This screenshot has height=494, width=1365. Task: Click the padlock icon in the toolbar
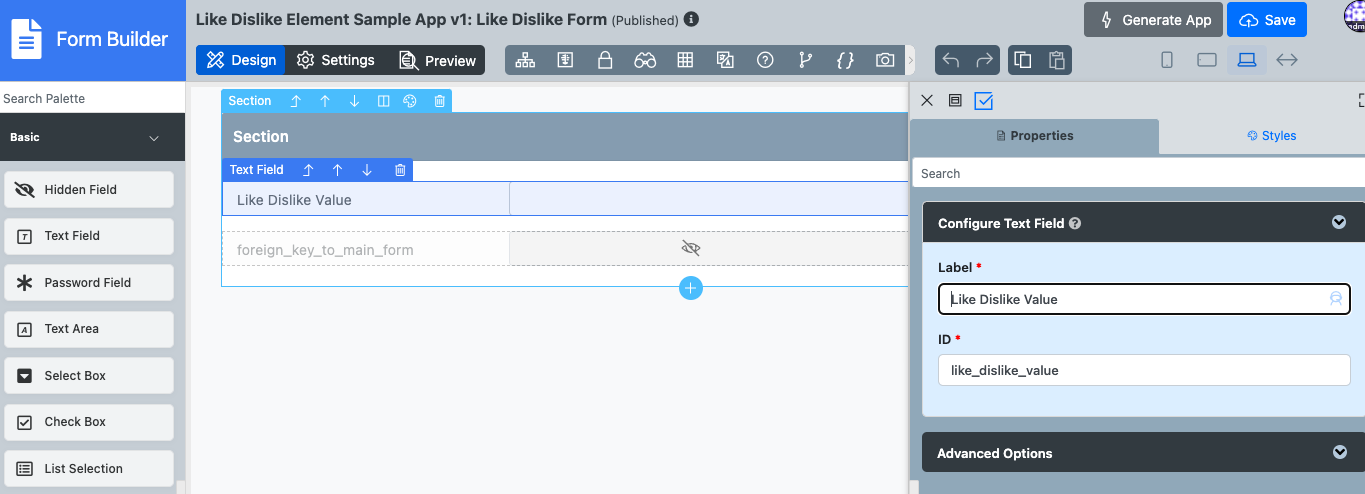click(605, 60)
